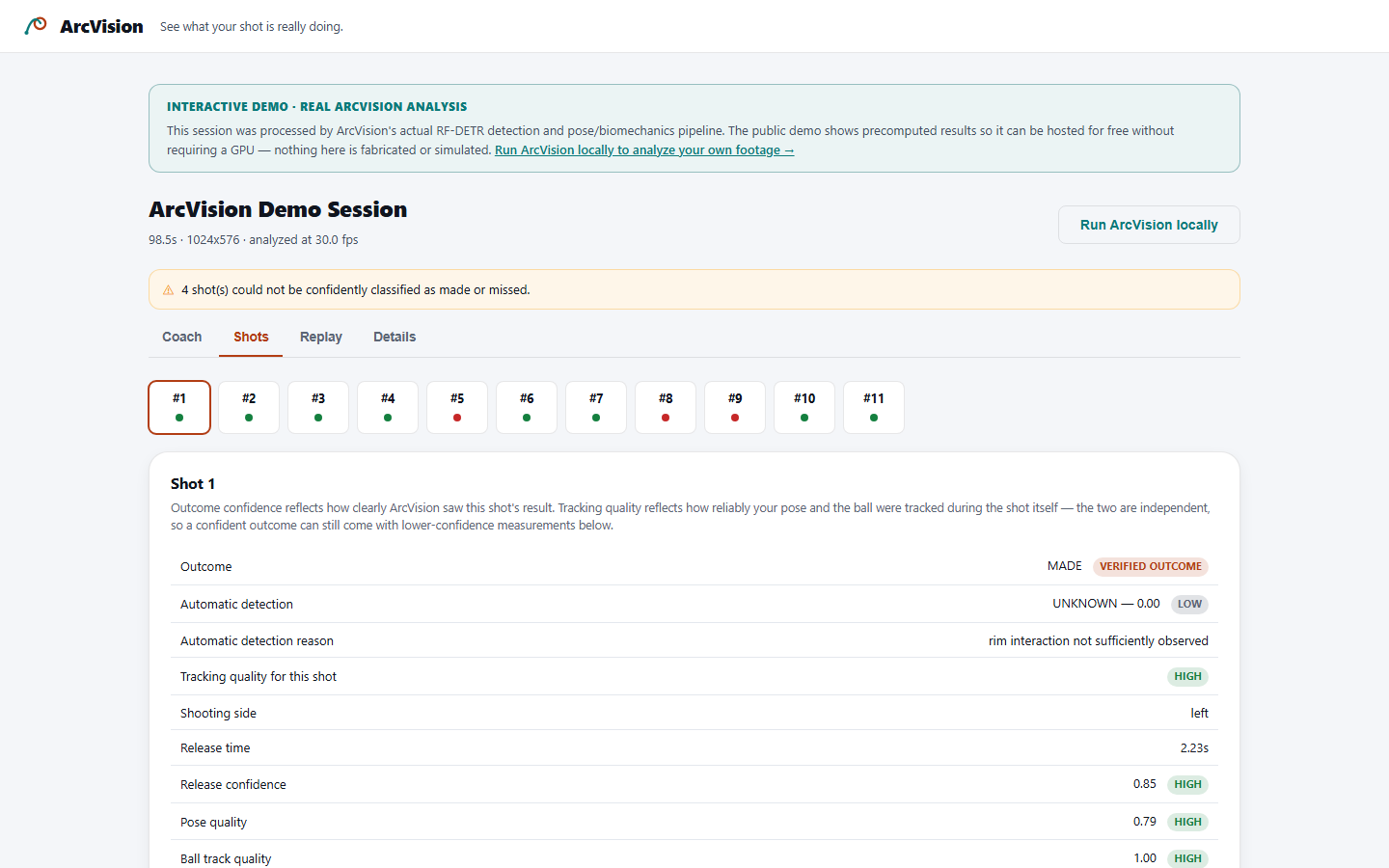This screenshot has width=1389, height=868.
Task: View shot #6 card
Action: pyautogui.click(x=527, y=407)
